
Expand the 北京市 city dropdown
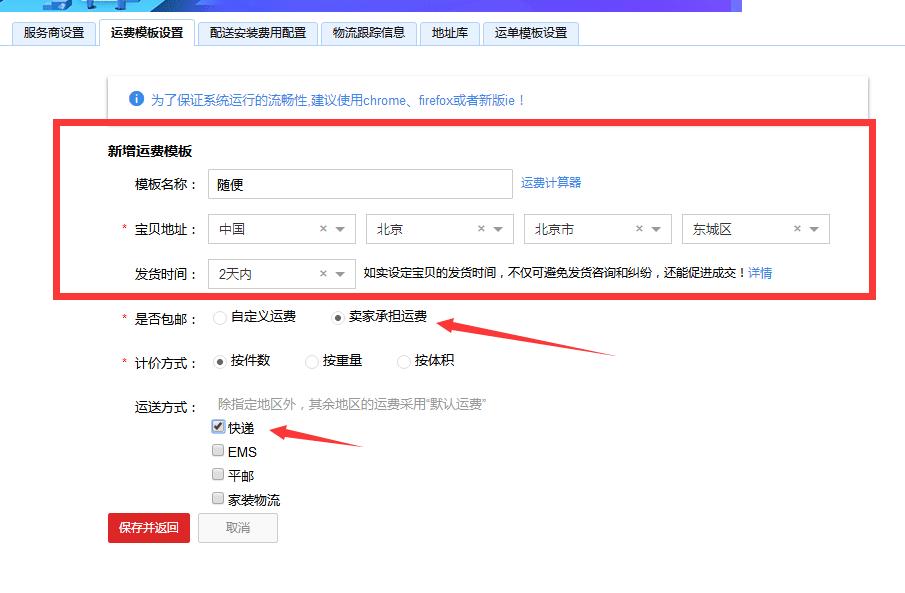[x=658, y=229]
